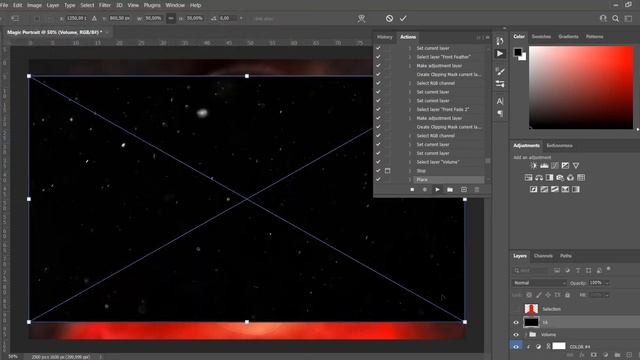Click the Play selection button in Actions panel
This screenshot has width=640, height=360.
coord(437,190)
